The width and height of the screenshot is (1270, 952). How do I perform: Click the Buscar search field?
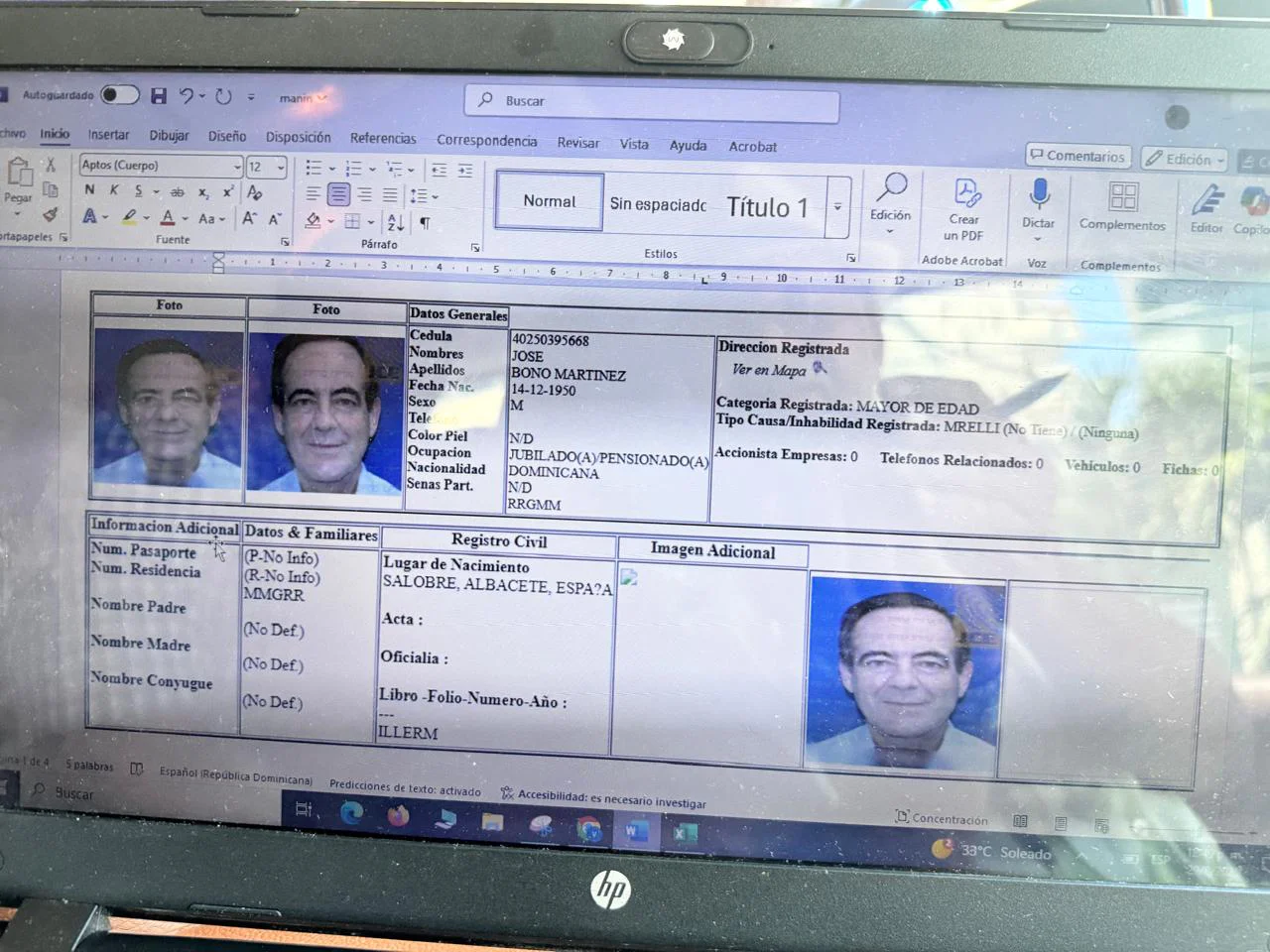click(652, 102)
